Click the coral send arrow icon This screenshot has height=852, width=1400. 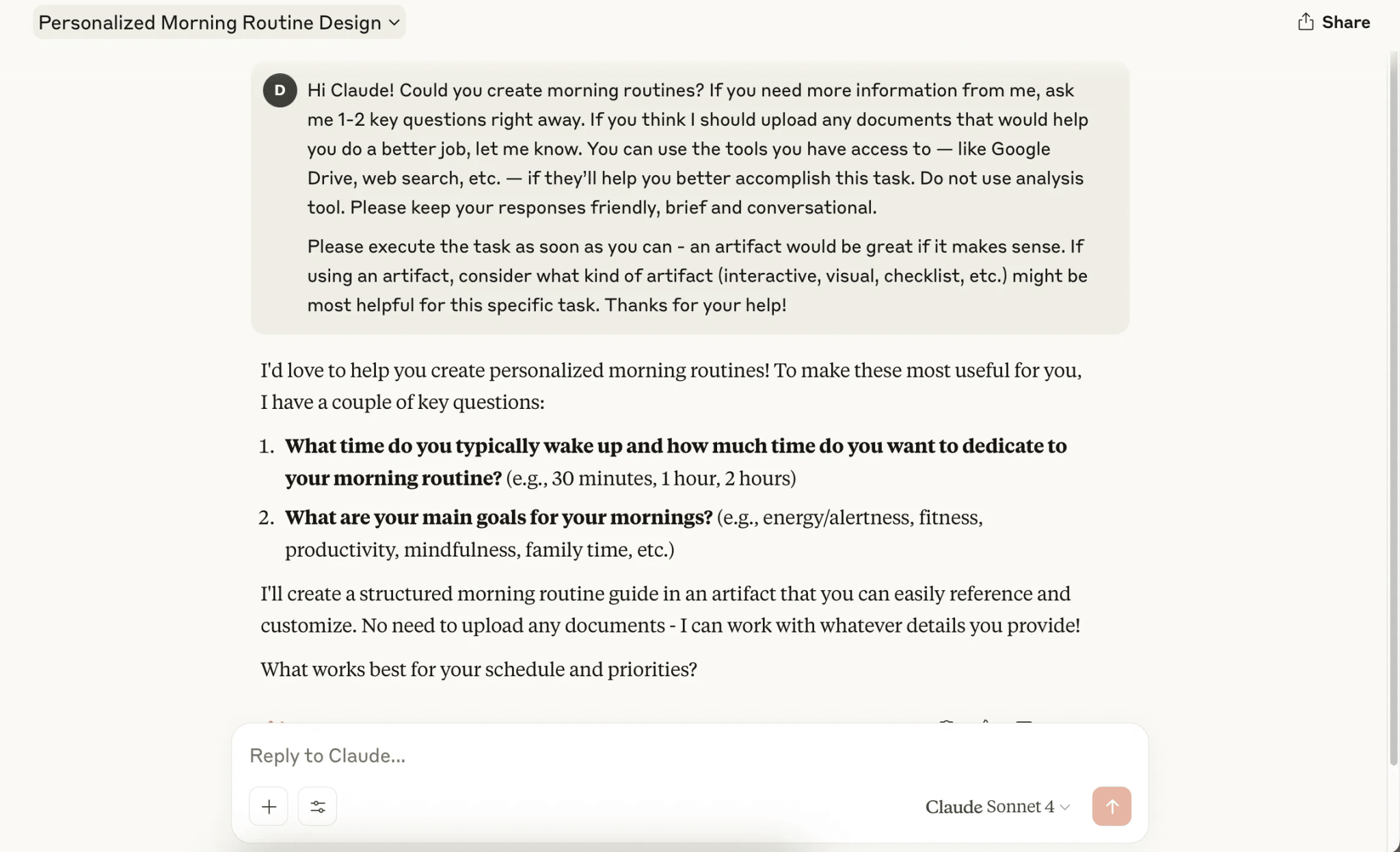point(1110,806)
